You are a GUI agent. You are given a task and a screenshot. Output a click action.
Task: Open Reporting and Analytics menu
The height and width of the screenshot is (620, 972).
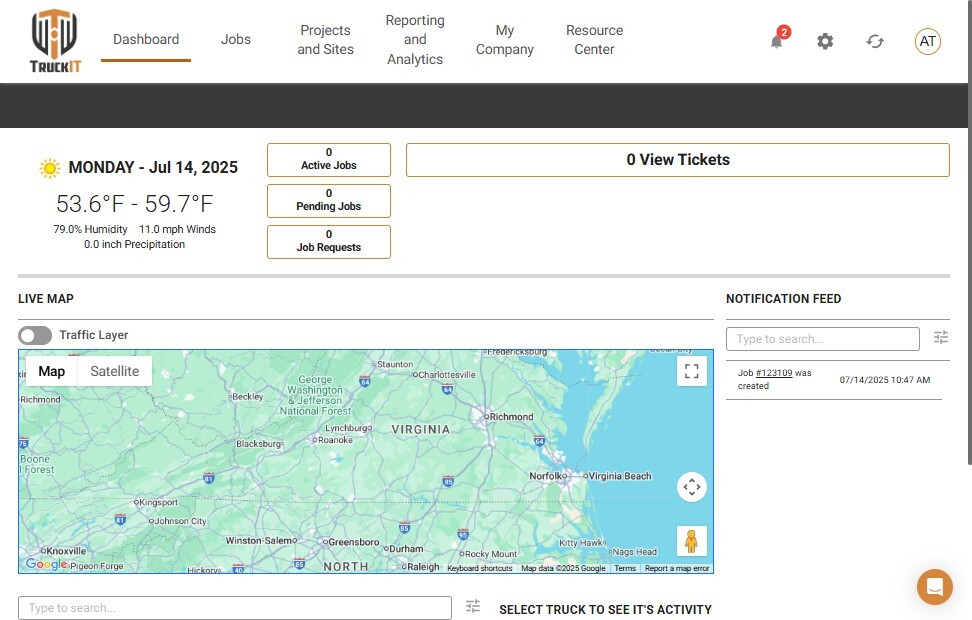(415, 40)
